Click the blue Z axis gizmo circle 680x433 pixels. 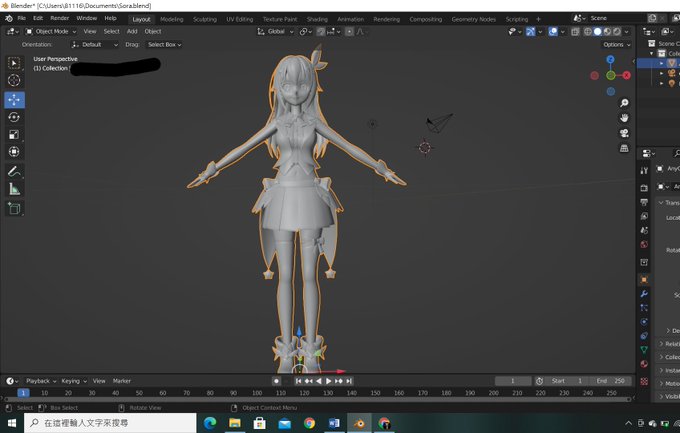pyautogui.click(x=610, y=59)
